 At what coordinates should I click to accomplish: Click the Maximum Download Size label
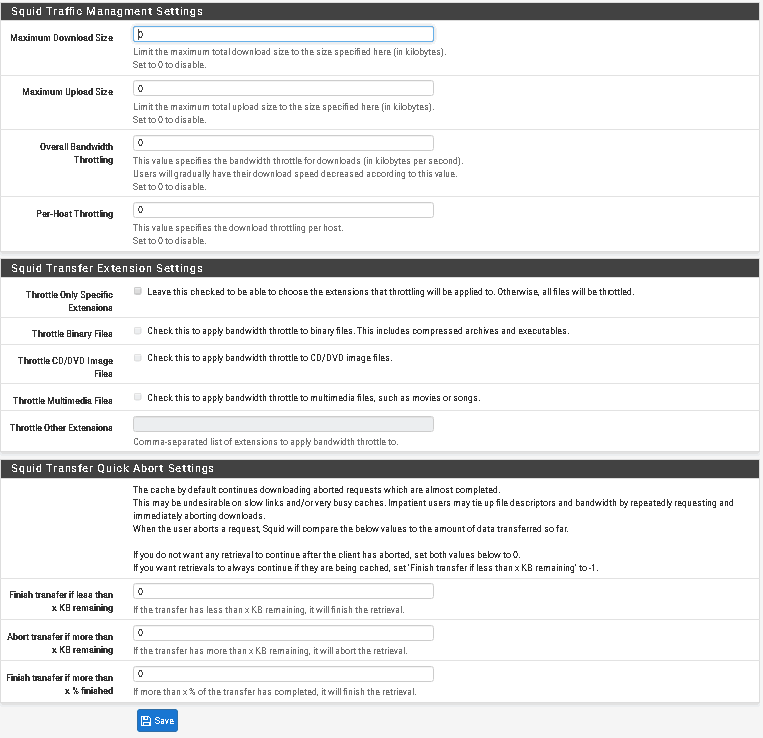tap(62, 37)
